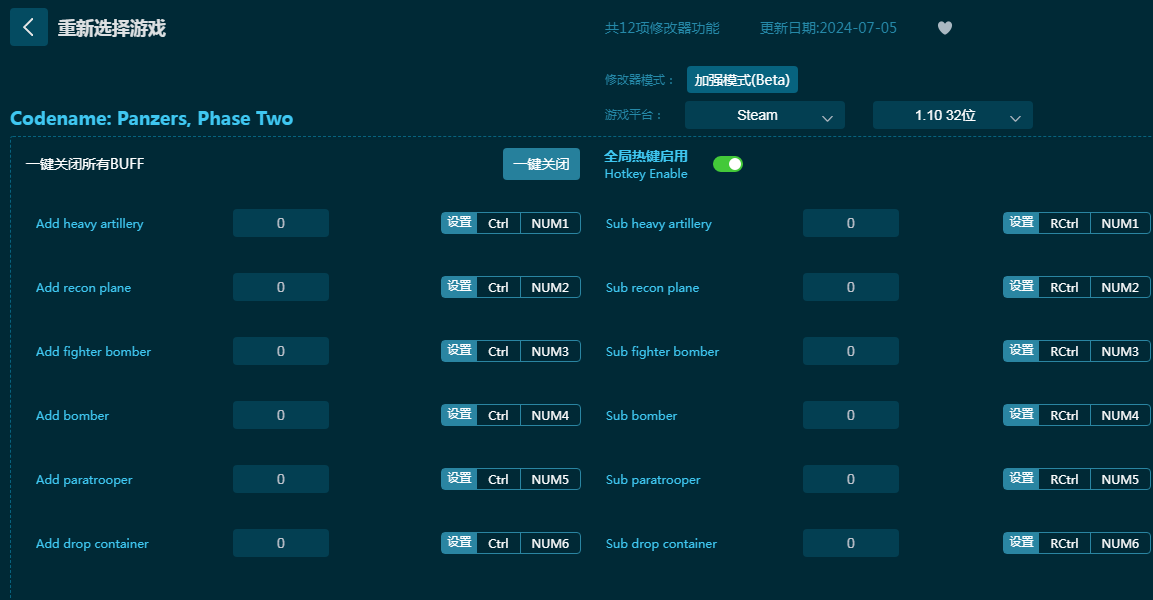The image size is (1153, 600).
Task: Click the Add recon plane label
Action: point(84,288)
